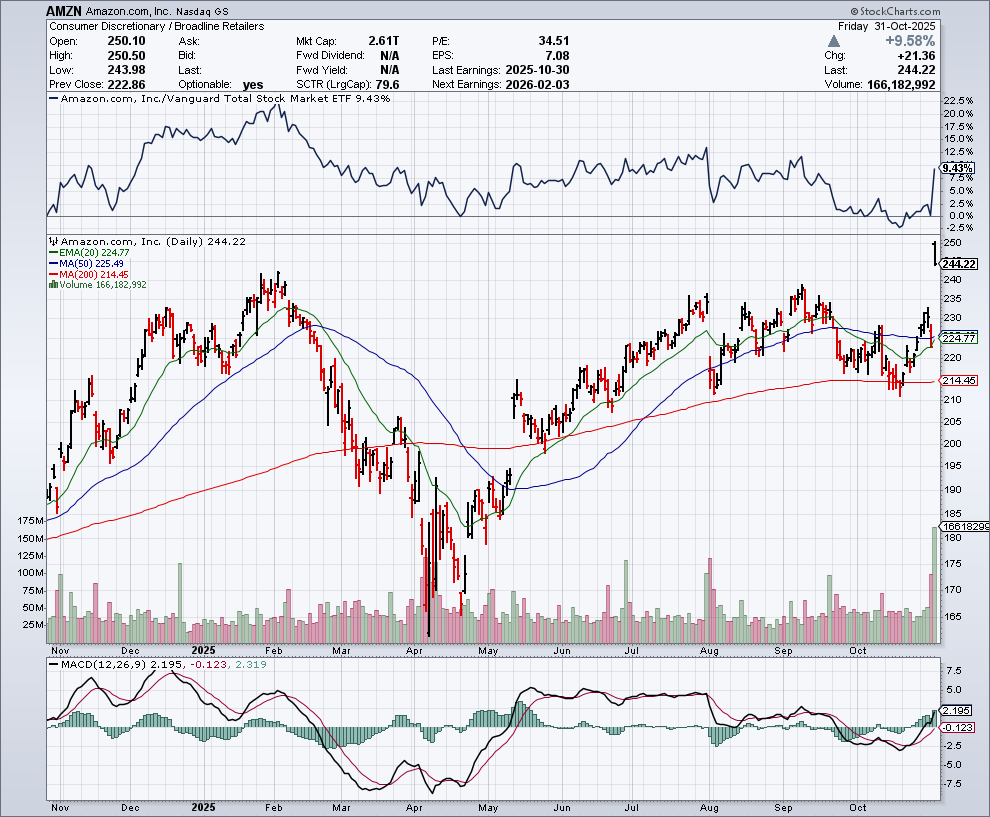Viewport: 990px width, 817px height.
Task: Click the Last Earnings date 2025-10-30
Action: click(x=537, y=70)
